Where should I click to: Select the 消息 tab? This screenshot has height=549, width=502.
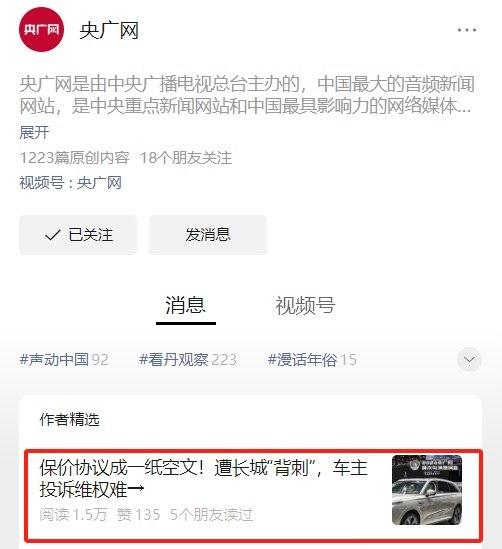(186, 305)
